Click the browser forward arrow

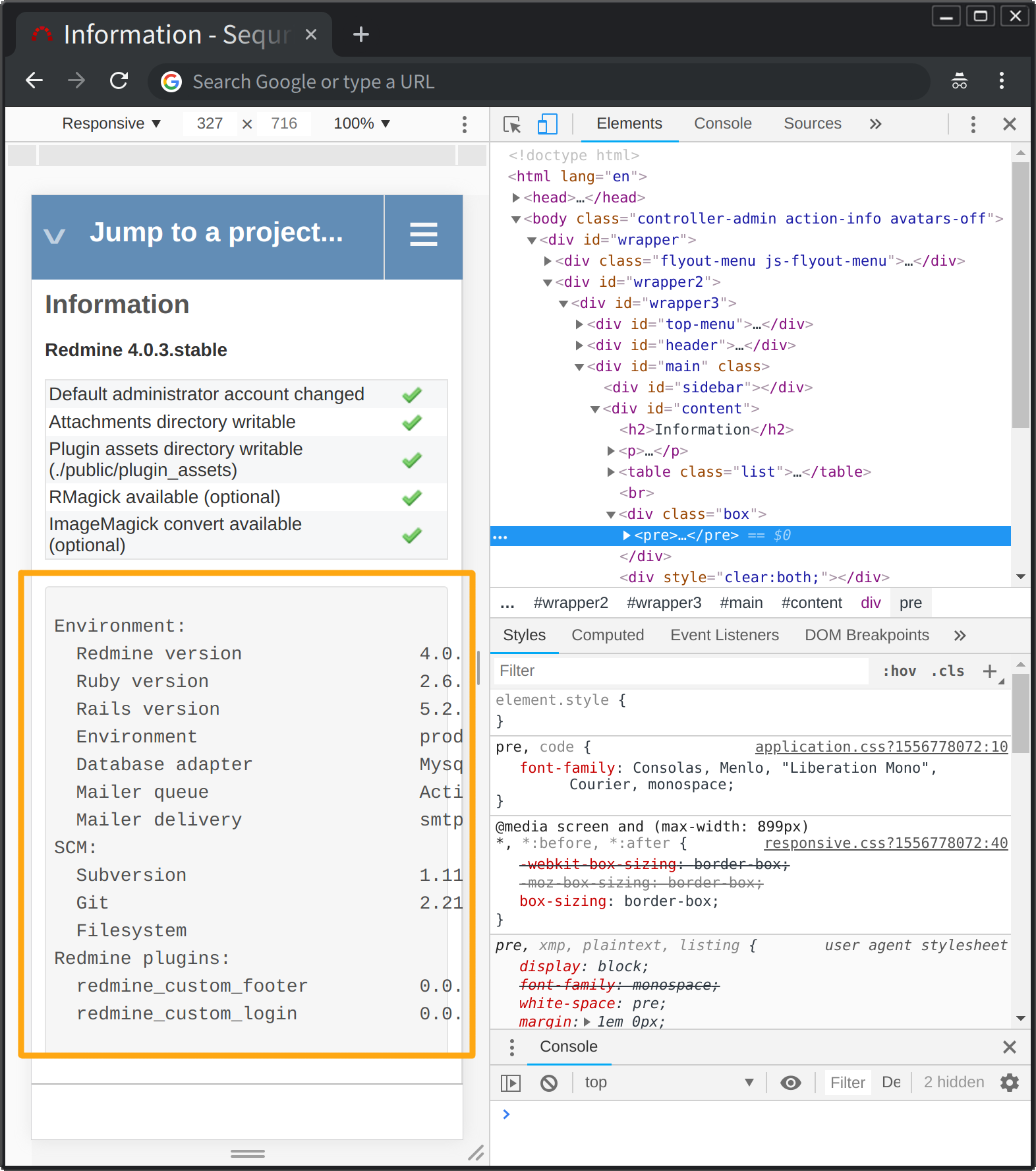[x=76, y=81]
